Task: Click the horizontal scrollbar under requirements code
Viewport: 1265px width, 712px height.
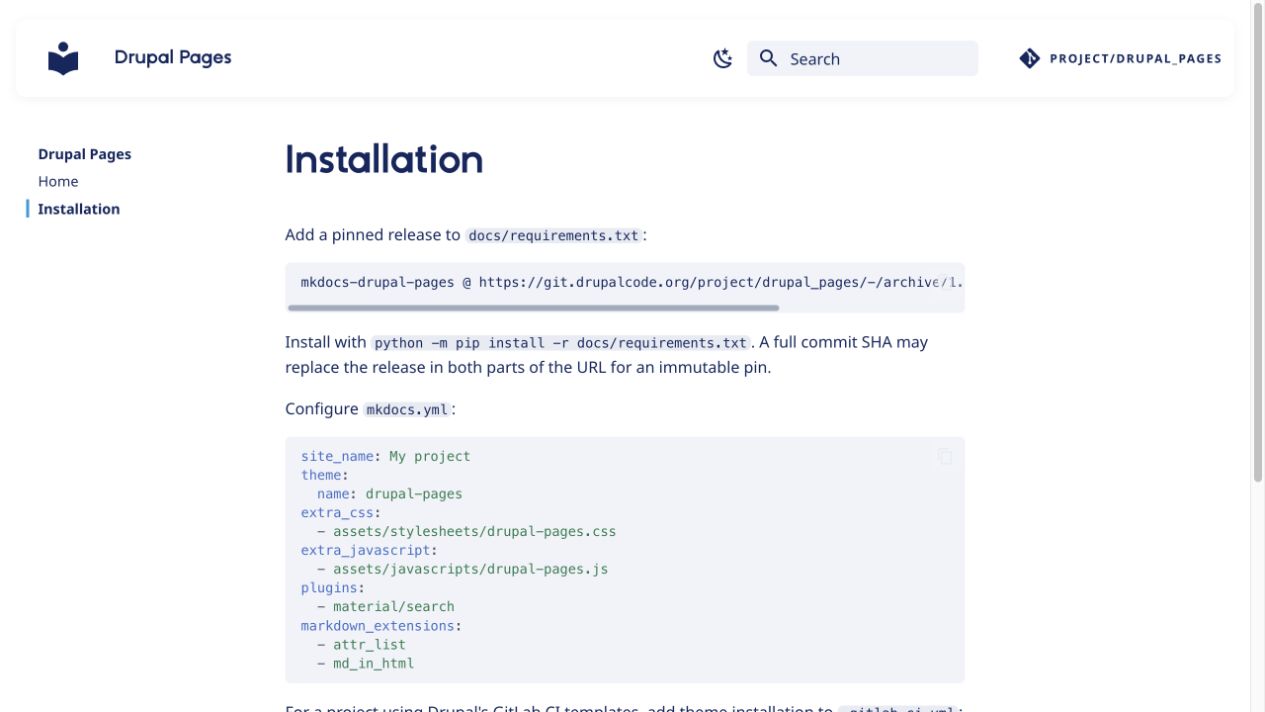Action: (533, 308)
